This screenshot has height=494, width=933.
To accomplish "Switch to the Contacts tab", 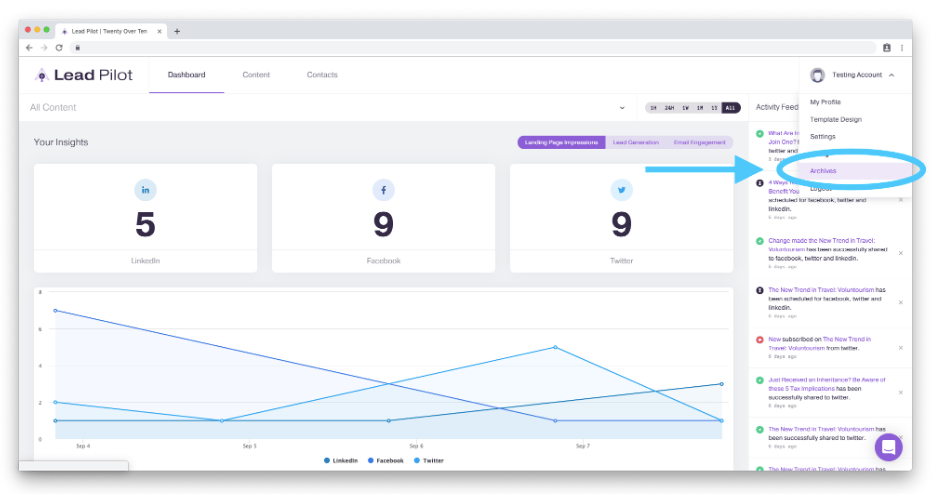I will 322,75.
